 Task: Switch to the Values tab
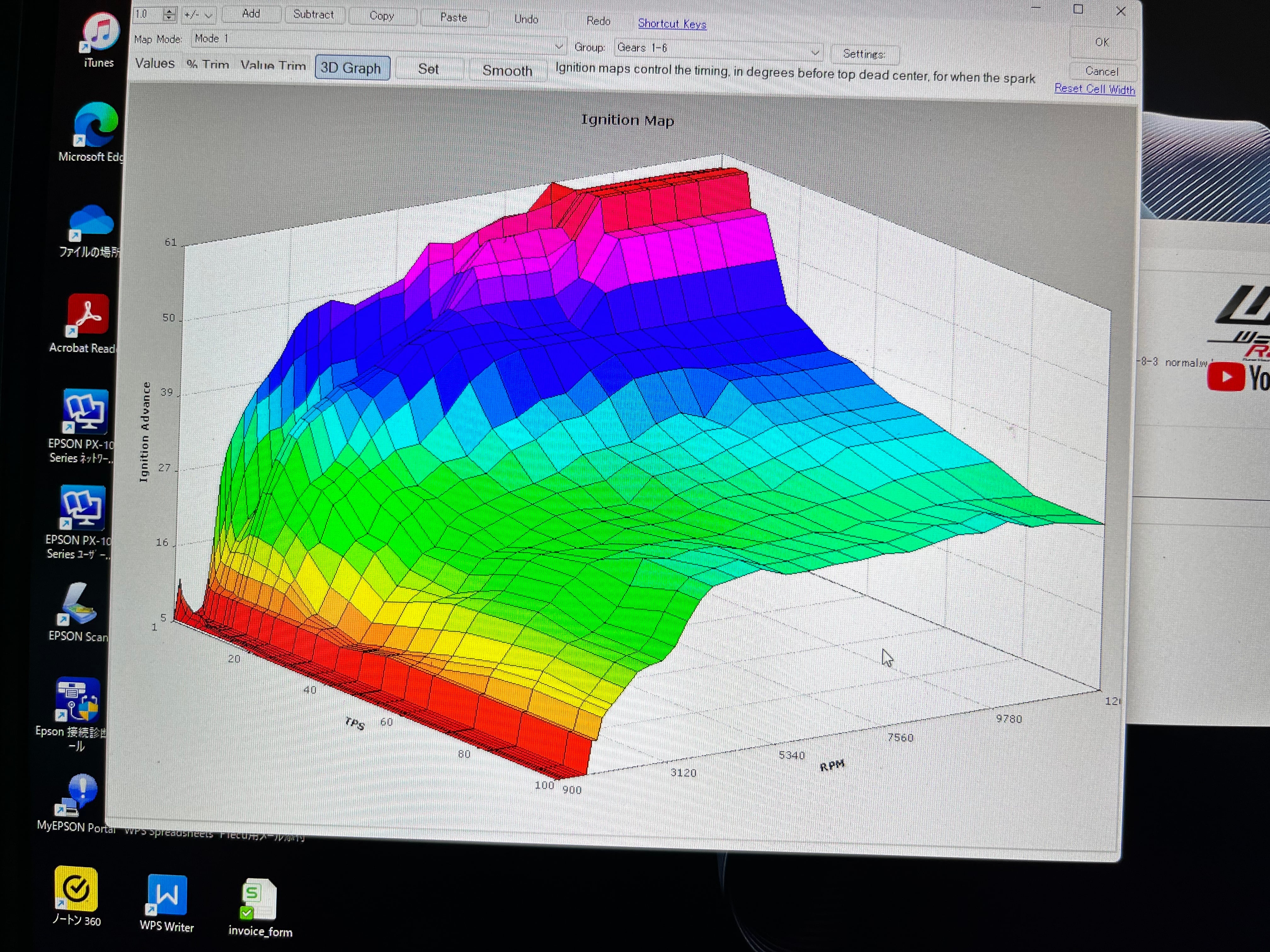click(x=154, y=63)
